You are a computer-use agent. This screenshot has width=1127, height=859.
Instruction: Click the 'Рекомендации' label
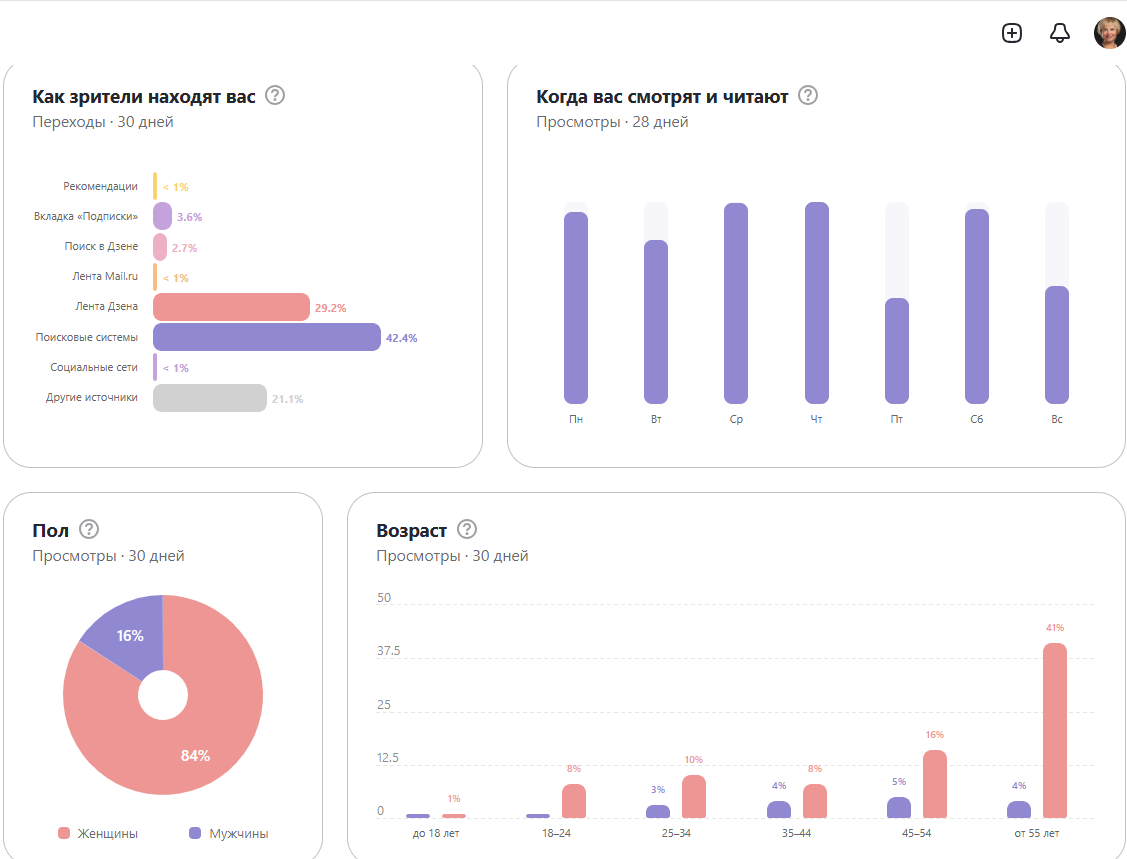pos(101,186)
